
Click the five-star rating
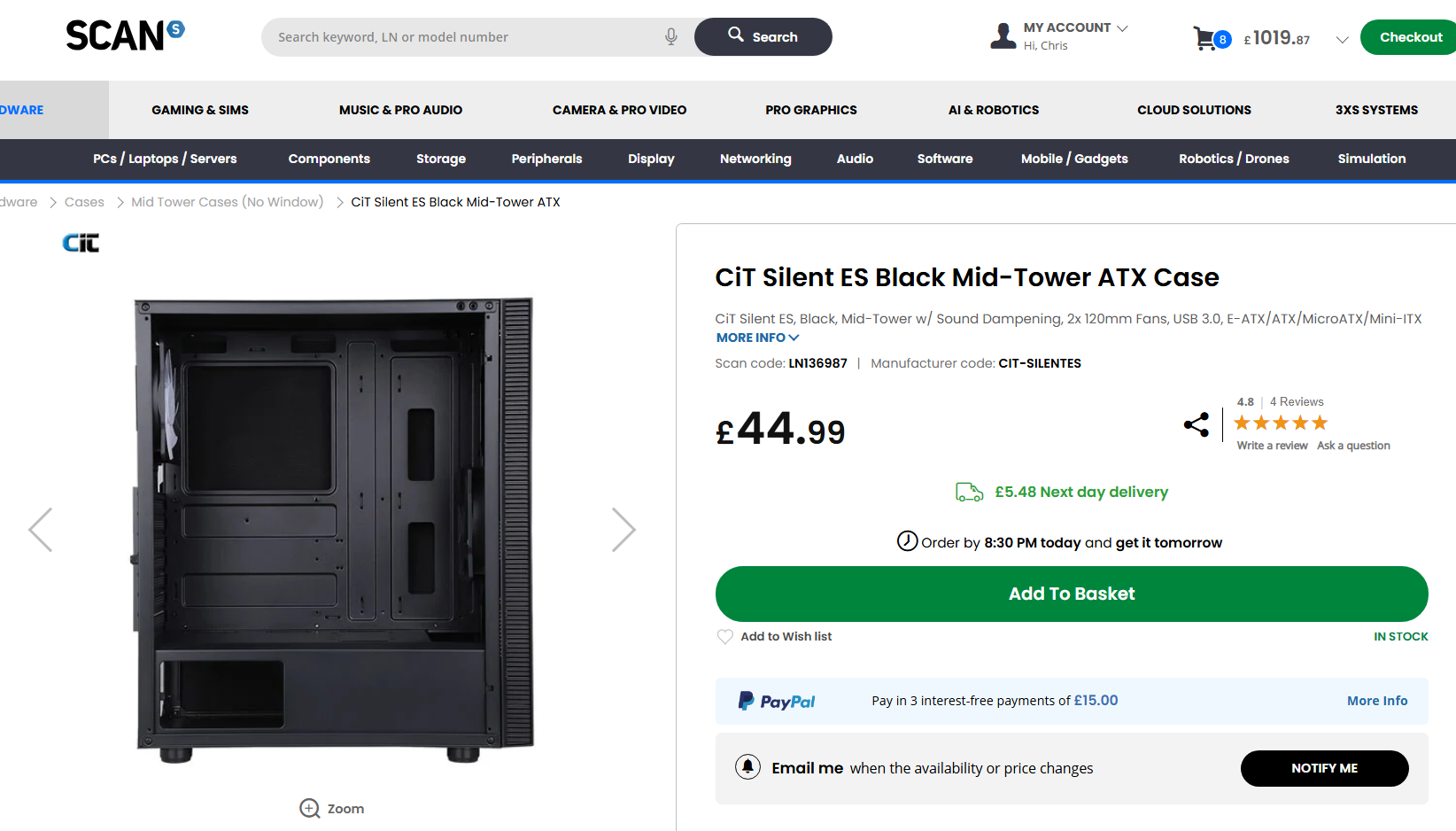[x=1280, y=423]
